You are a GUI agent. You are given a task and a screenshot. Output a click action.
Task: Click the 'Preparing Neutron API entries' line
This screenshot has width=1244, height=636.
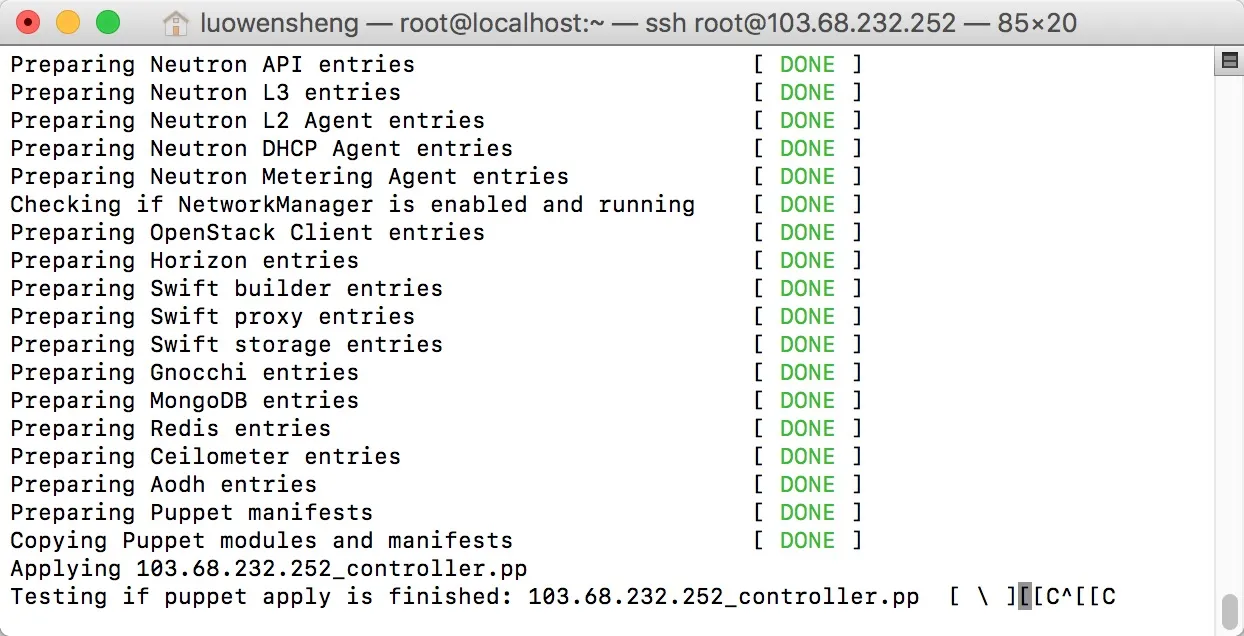point(212,65)
